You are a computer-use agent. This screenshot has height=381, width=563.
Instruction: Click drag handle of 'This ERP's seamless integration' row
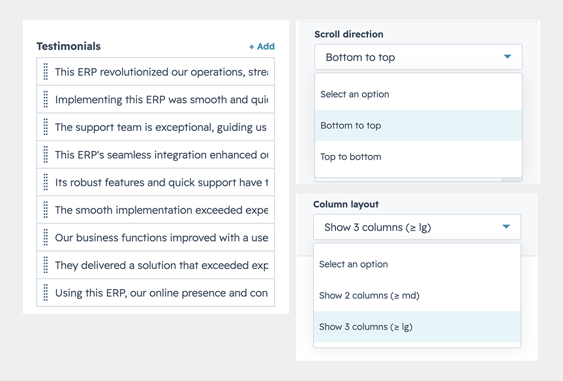tap(46, 154)
